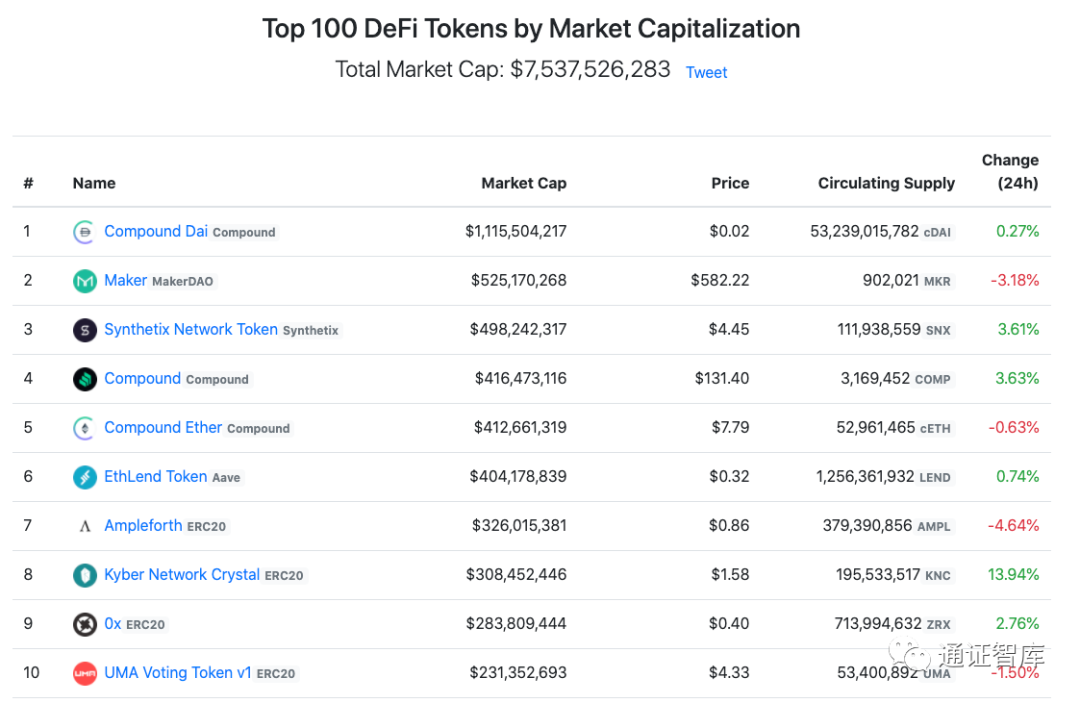
Task: Click the Compound COMP logo icon
Action: click(85, 379)
